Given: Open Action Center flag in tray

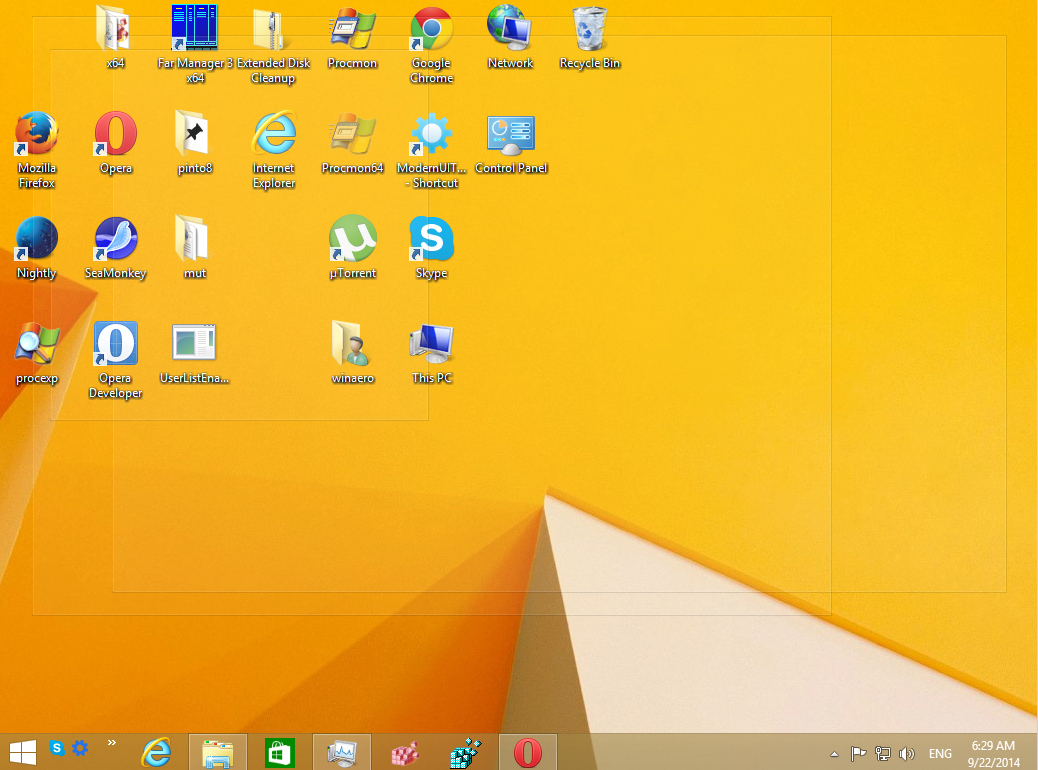Looking at the screenshot, I should click(859, 753).
